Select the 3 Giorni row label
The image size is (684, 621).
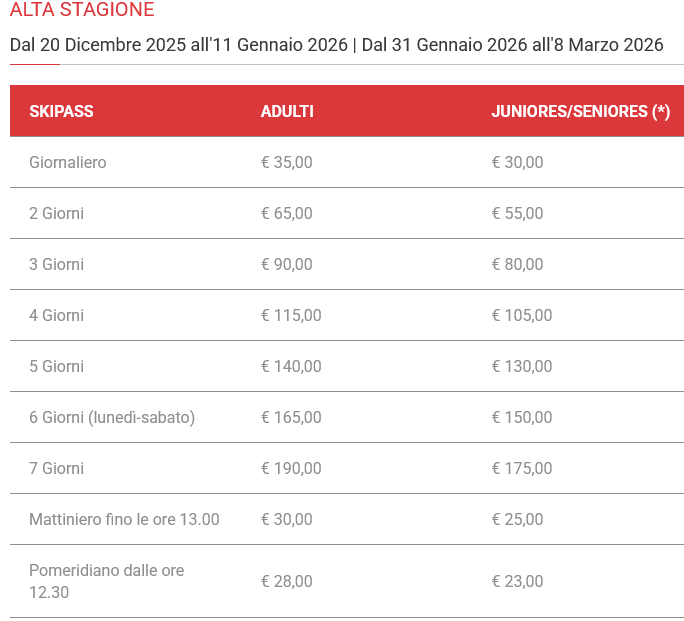[x=57, y=264]
